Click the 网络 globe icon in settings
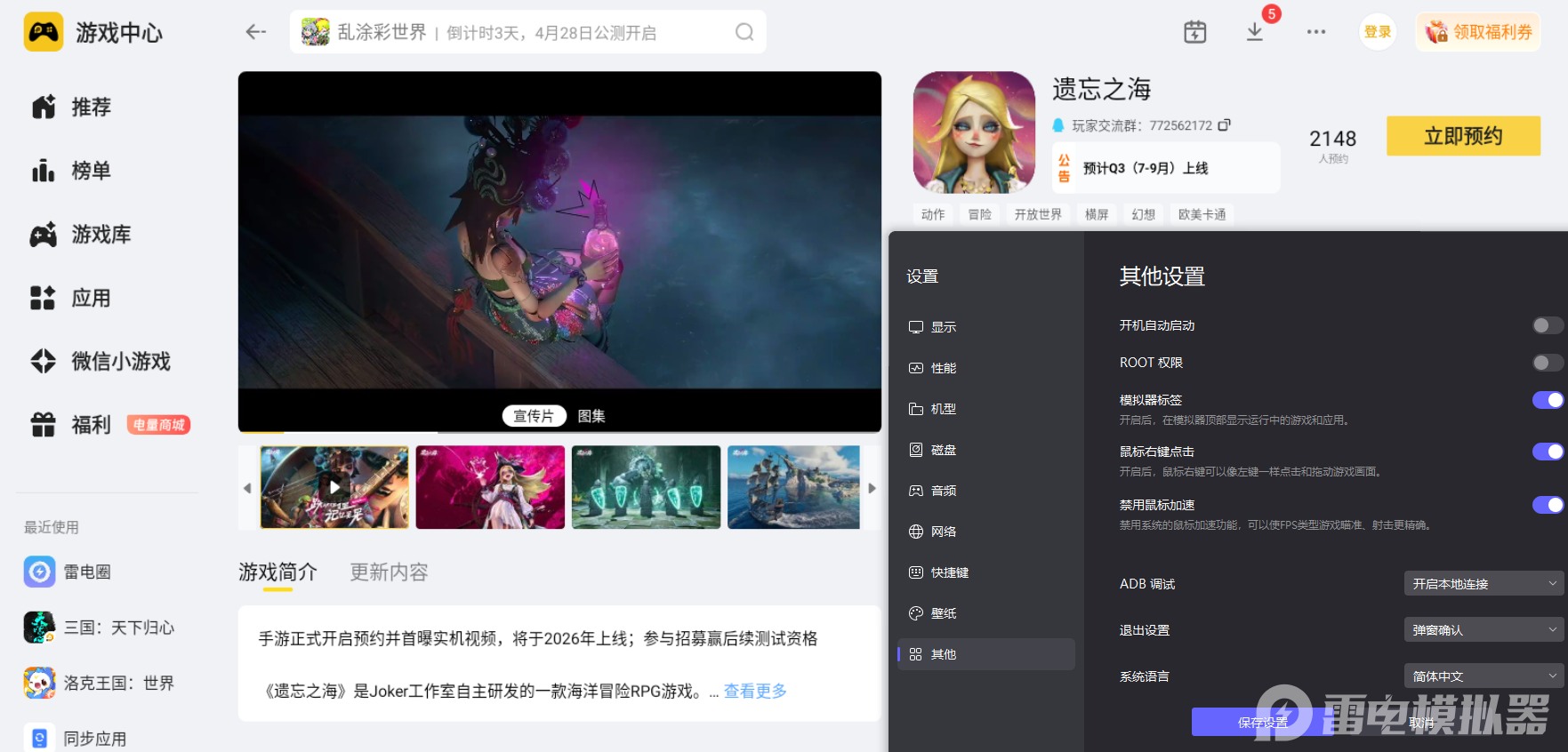 tap(916, 532)
